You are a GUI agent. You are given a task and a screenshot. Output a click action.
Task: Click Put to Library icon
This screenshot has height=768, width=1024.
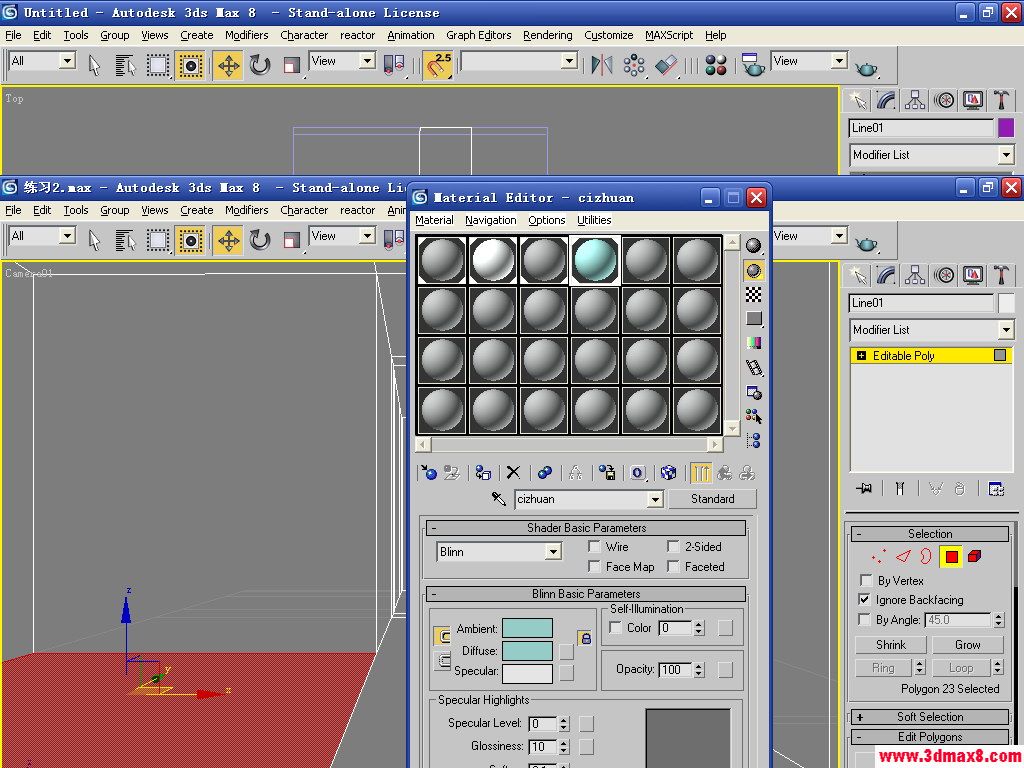pyautogui.click(x=607, y=472)
